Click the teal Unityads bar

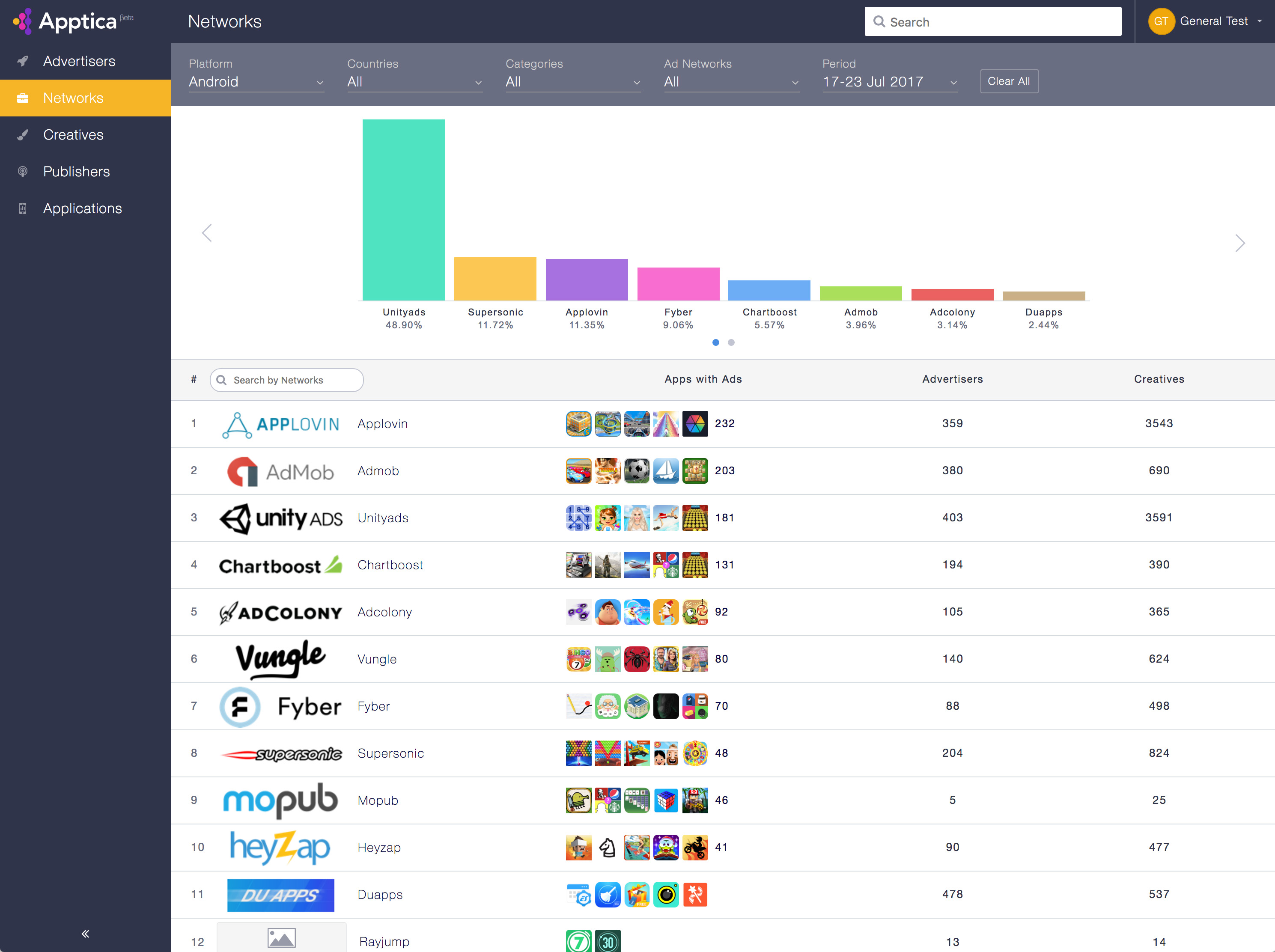click(403, 210)
